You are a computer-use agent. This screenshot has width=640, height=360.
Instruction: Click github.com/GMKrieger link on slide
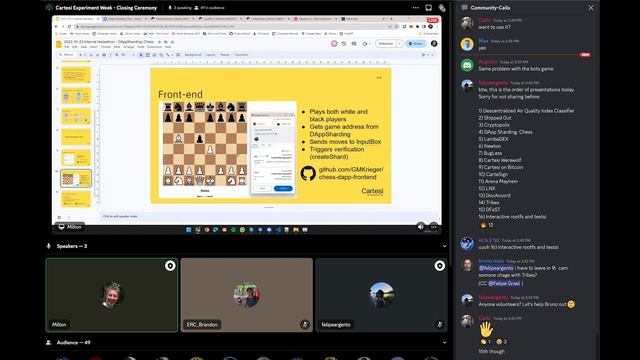click(351, 173)
